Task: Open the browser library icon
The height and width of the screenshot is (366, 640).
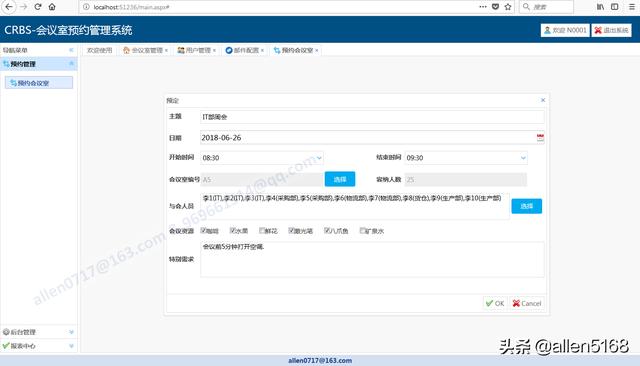Action: point(600,7)
